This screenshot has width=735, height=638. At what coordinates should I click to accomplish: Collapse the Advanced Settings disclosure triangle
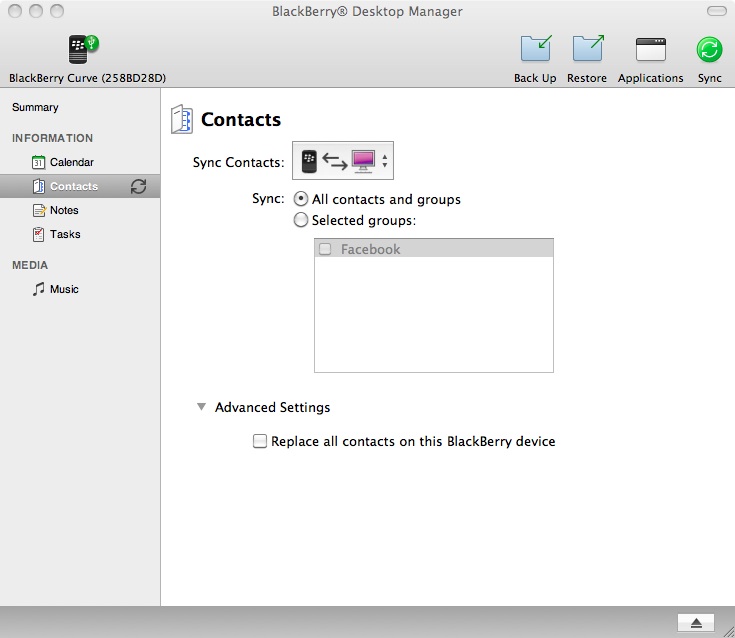pos(201,406)
